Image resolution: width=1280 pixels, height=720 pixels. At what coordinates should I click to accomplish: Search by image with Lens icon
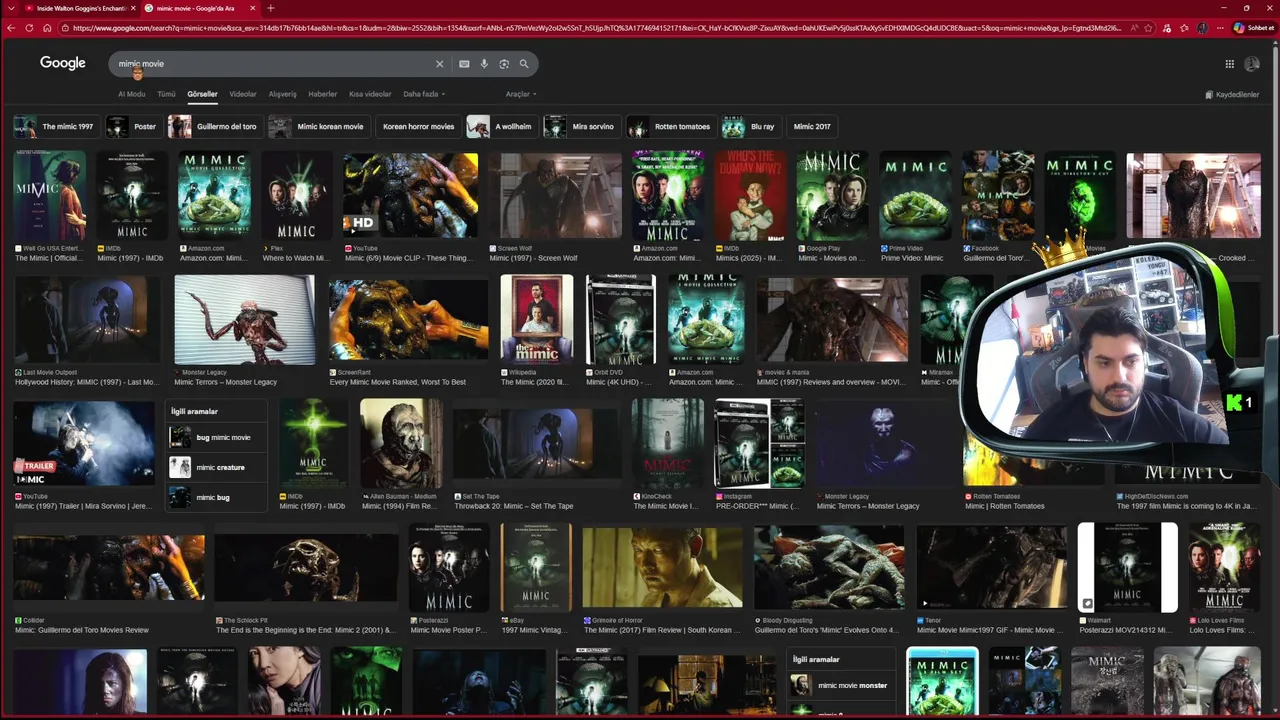[x=504, y=64]
